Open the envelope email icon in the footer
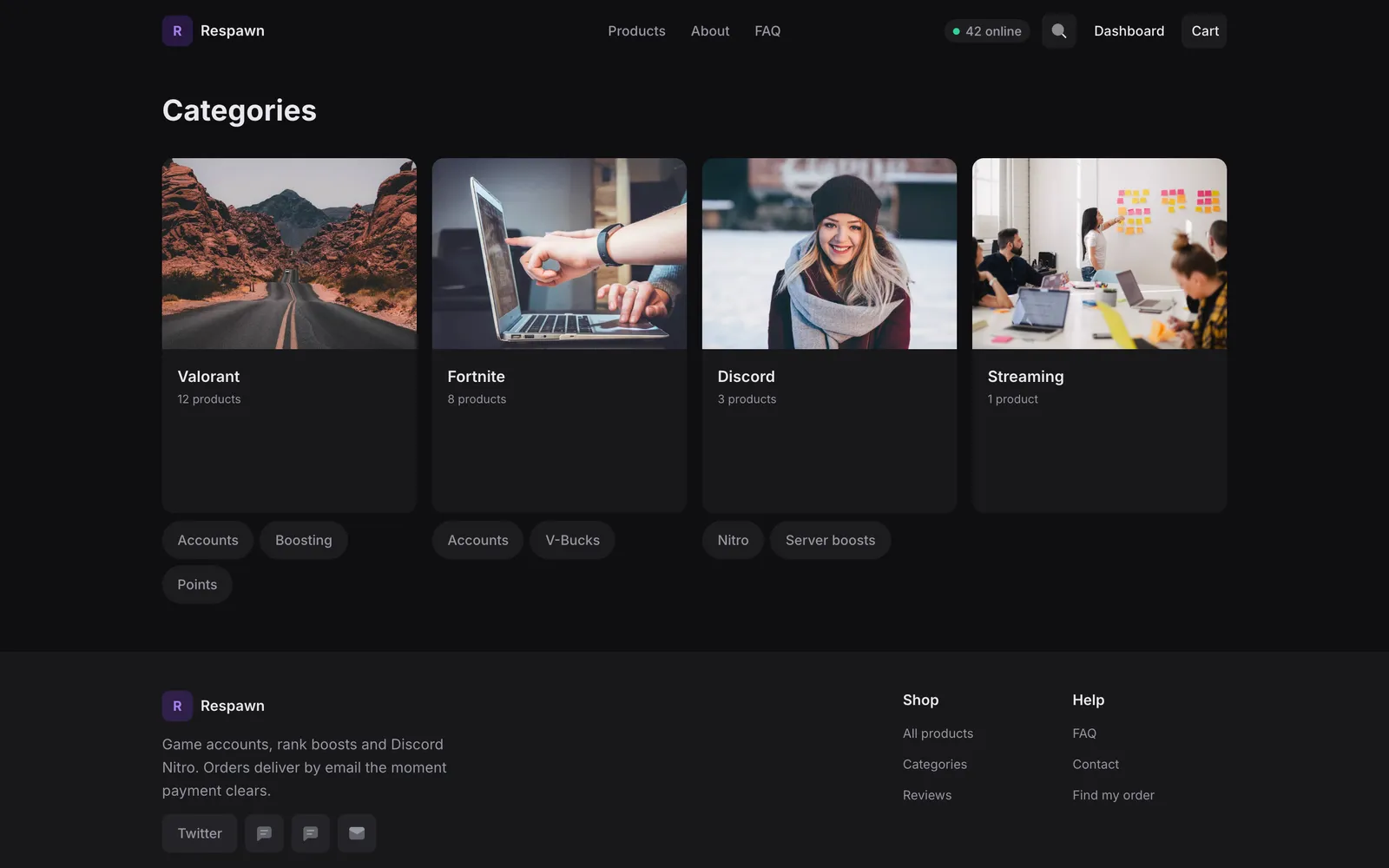Viewport: 1389px width, 868px height. point(357,833)
